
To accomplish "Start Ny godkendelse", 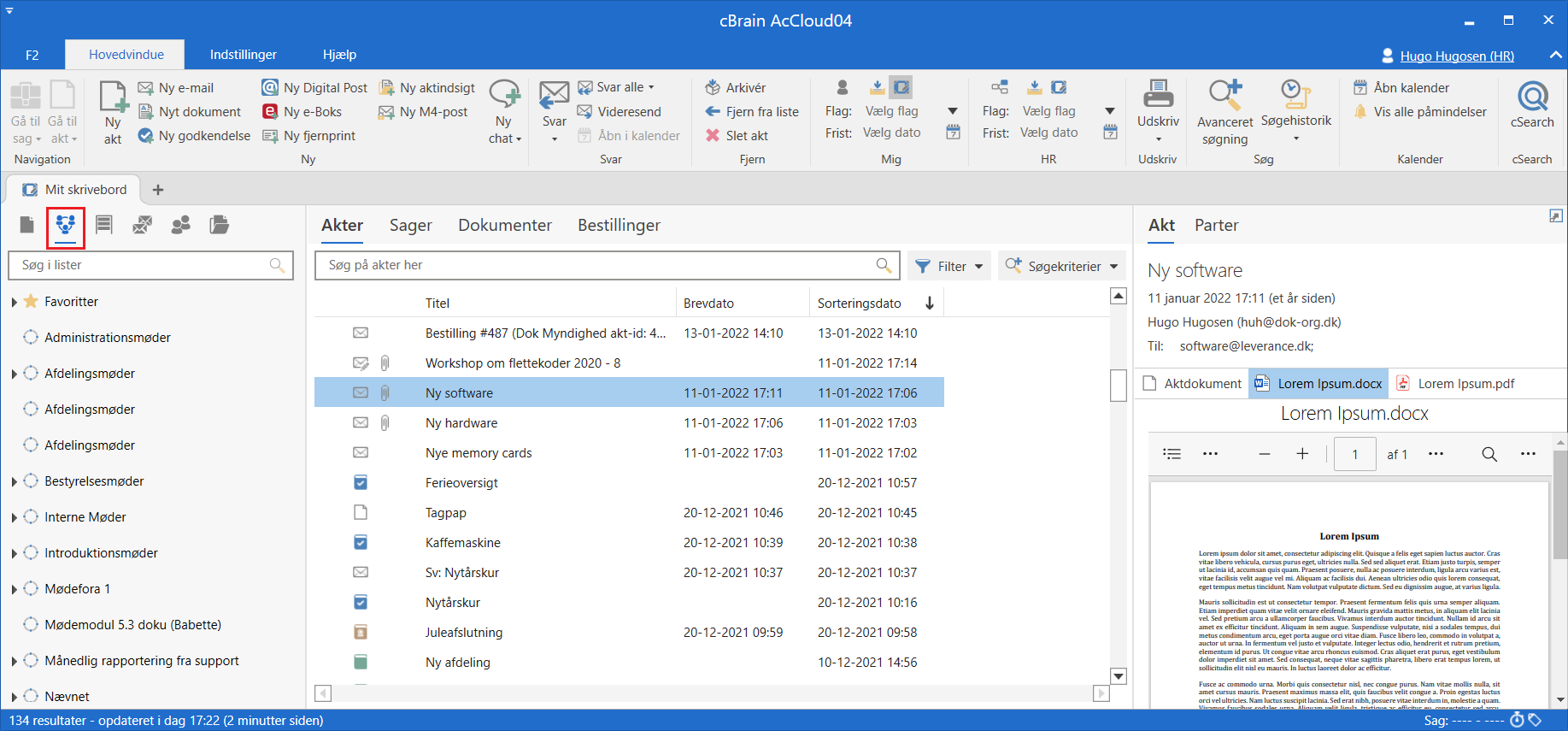I will (x=194, y=135).
